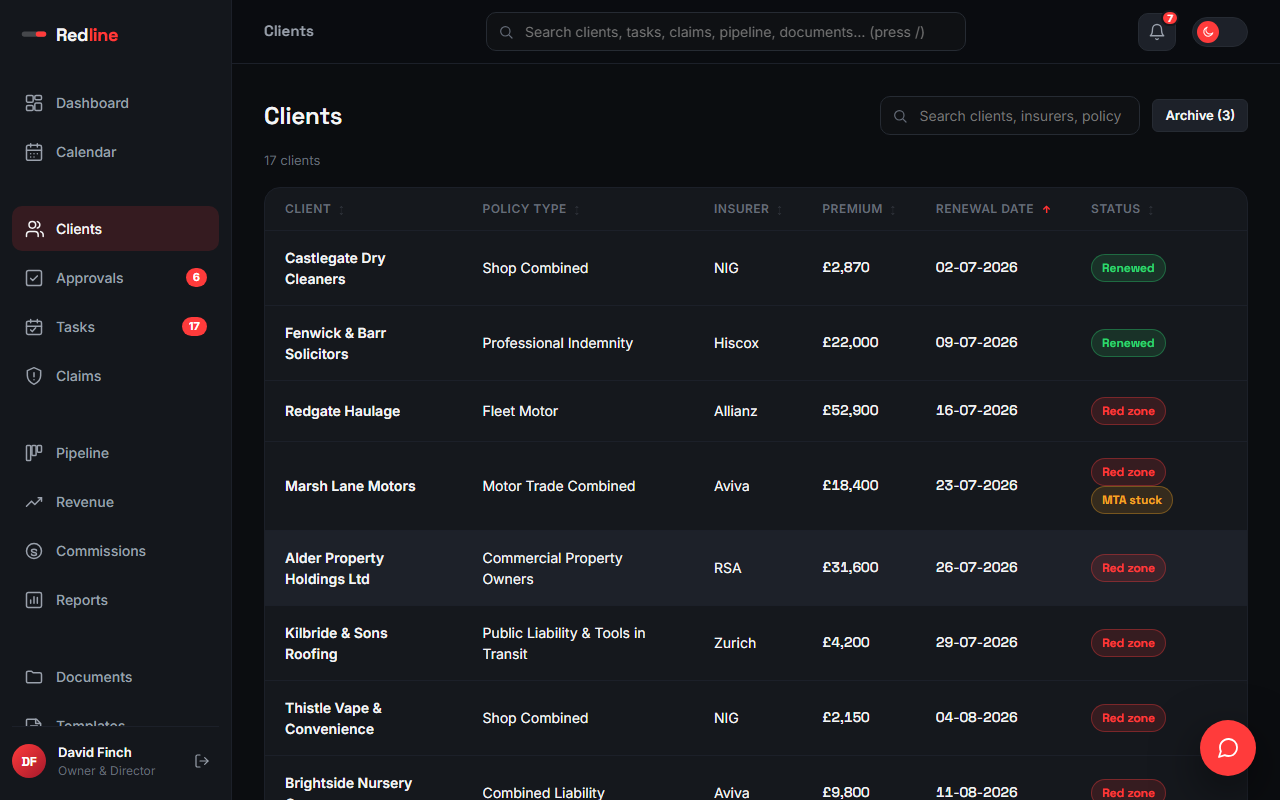The height and width of the screenshot is (800, 1280).
Task: Navigate to Pipeline
Action: (x=115, y=453)
